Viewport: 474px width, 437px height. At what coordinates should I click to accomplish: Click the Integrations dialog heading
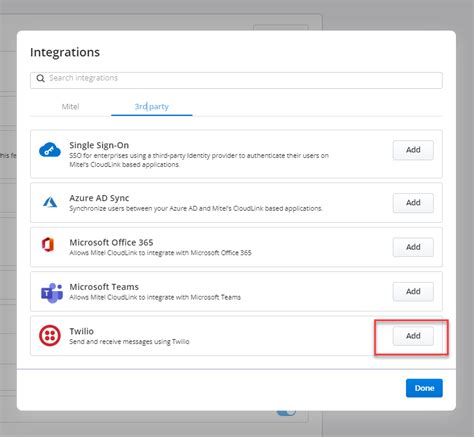tap(65, 52)
